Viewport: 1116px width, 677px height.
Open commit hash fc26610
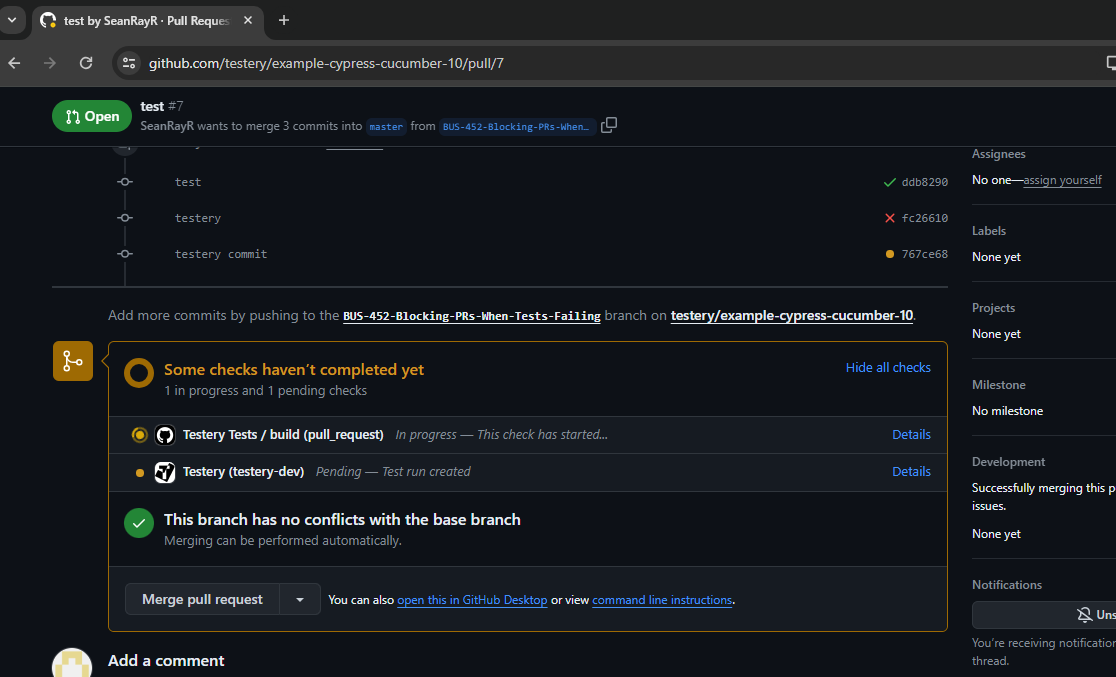coord(925,219)
